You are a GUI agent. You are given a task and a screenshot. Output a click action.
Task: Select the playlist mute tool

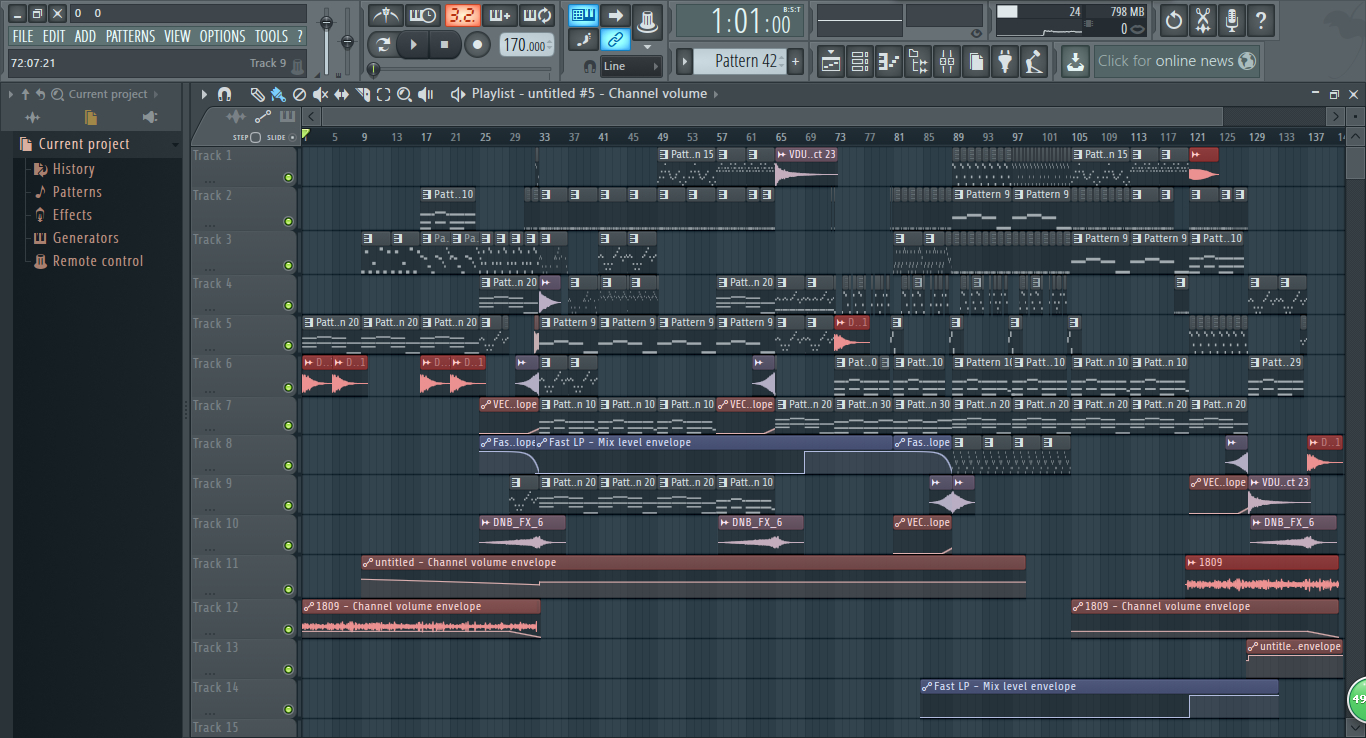click(320, 94)
